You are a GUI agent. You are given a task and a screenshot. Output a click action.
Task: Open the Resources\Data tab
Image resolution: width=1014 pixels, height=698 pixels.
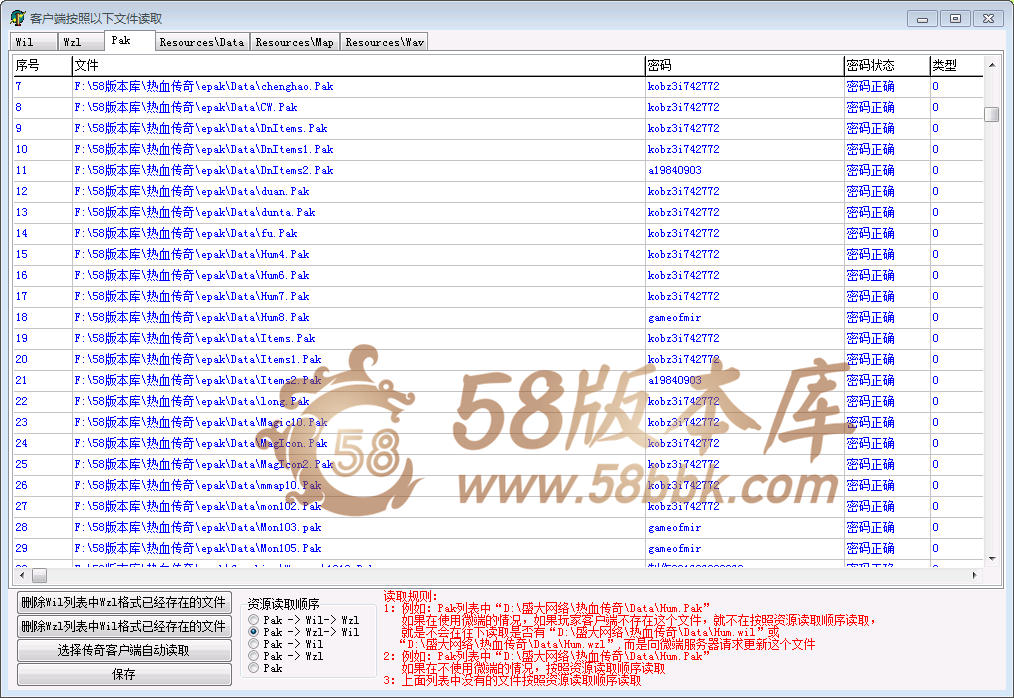[202, 42]
